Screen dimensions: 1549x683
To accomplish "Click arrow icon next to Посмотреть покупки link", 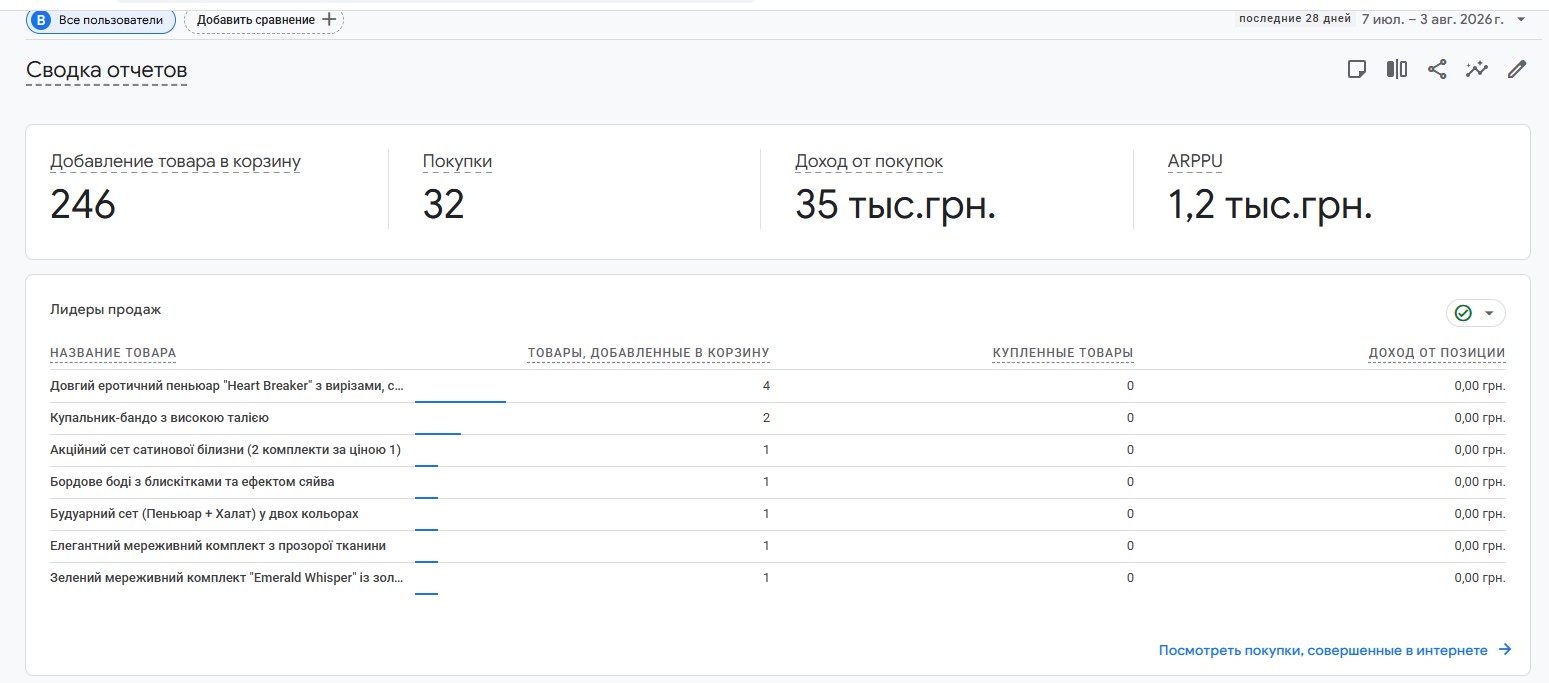I will click(1505, 650).
